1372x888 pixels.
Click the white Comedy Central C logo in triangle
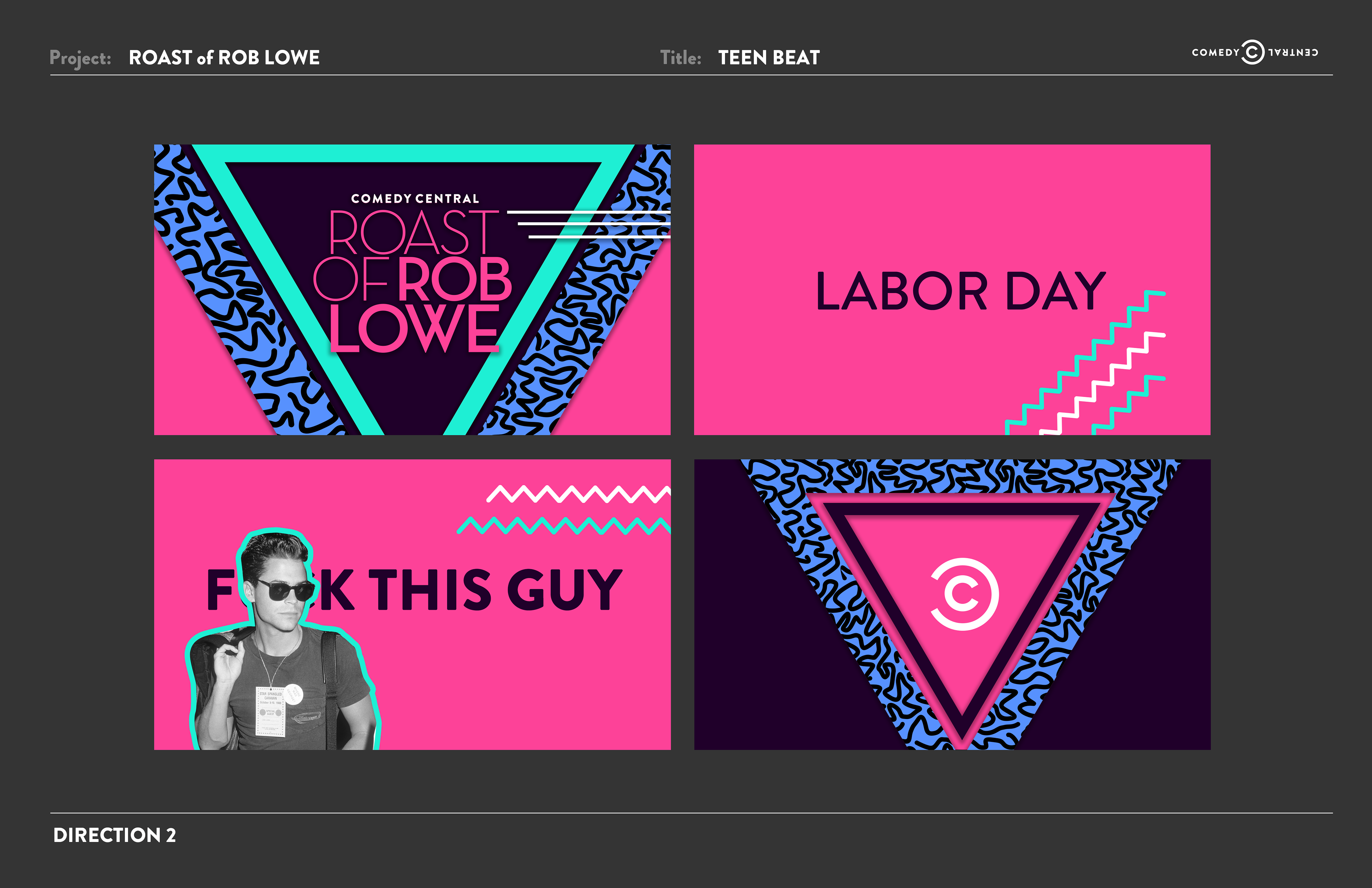(964, 594)
